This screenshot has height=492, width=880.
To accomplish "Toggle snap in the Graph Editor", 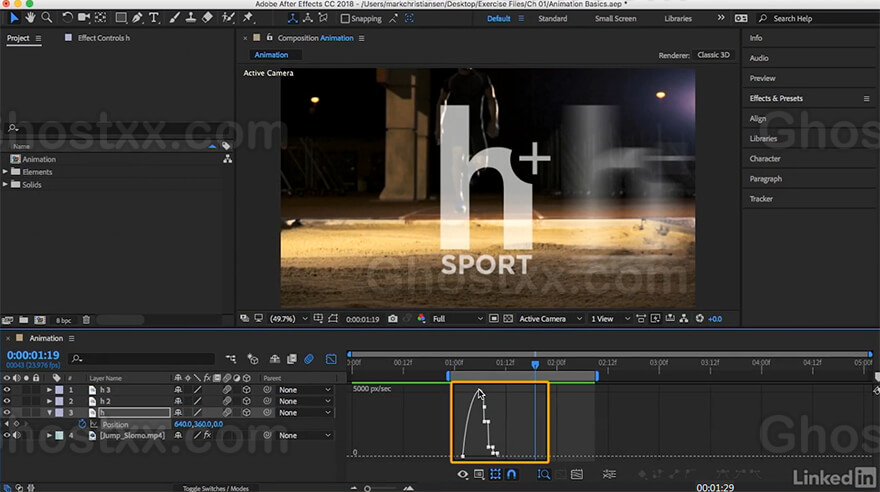I will [511, 474].
